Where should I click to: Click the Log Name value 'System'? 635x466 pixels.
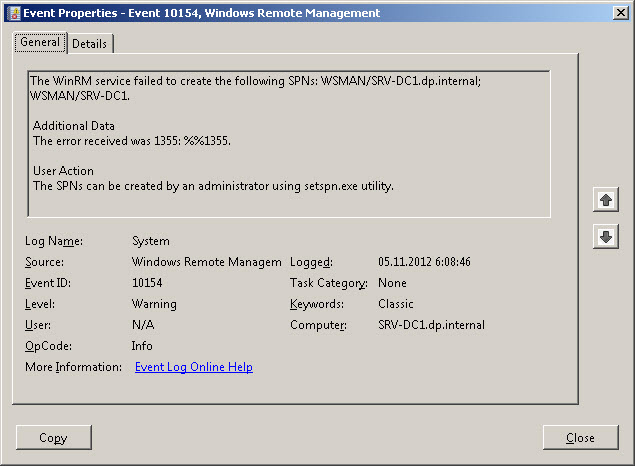click(151, 241)
